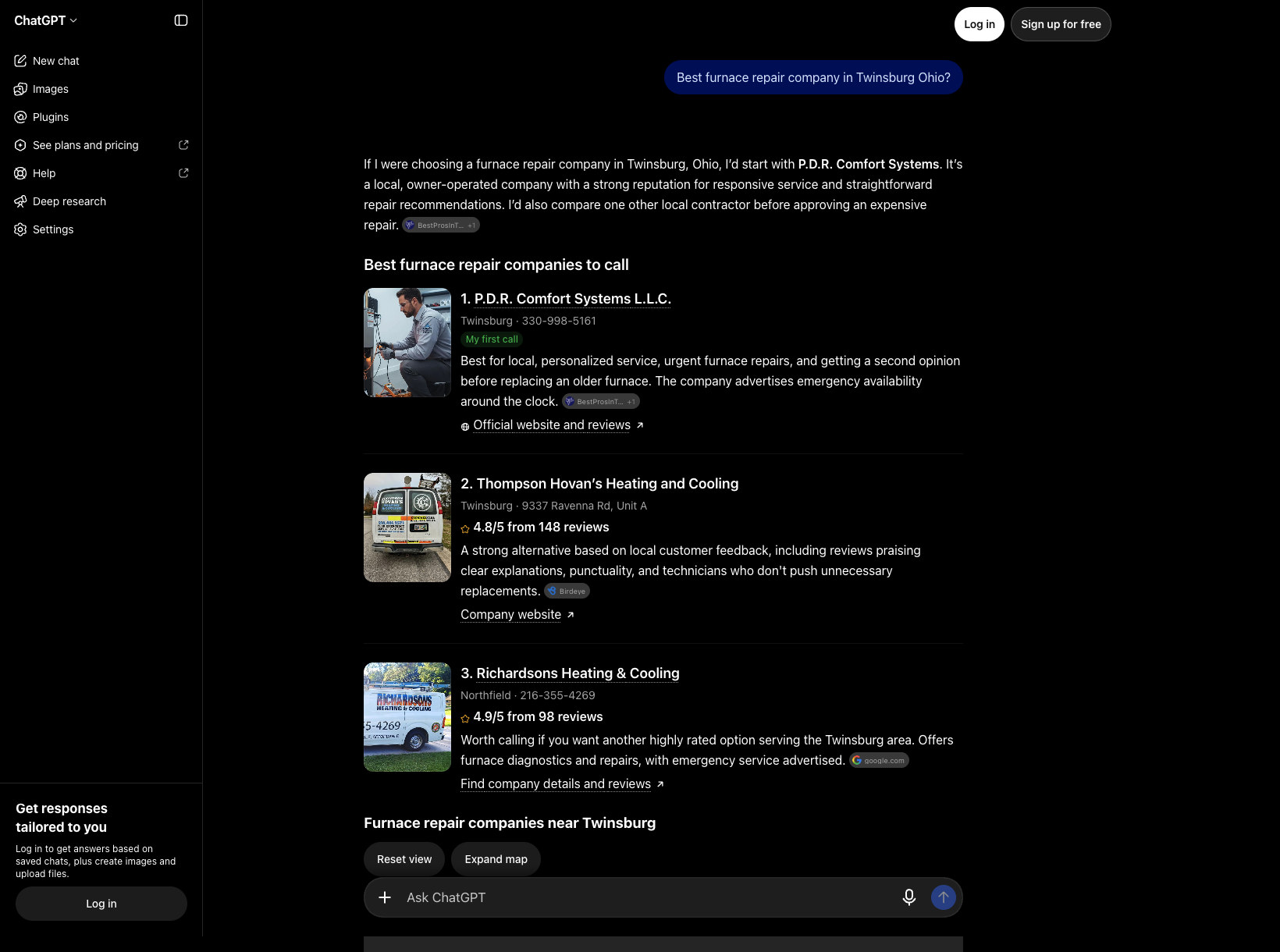Open Company website link
This screenshot has width=1280, height=952.
[x=510, y=615]
